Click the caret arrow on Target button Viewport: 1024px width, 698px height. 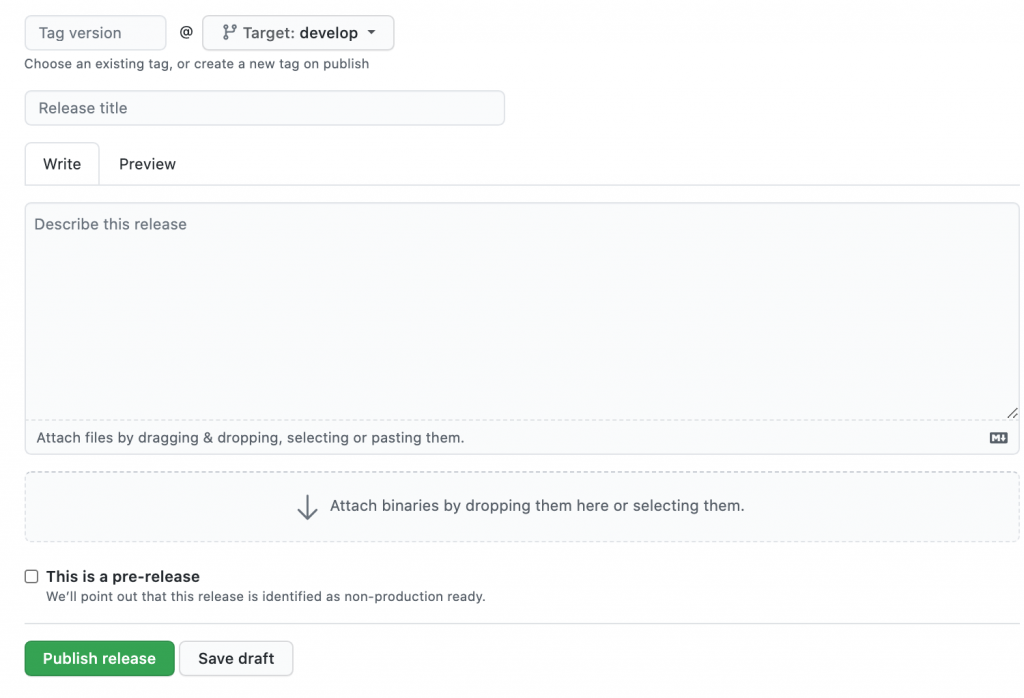[x=372, y=33]
